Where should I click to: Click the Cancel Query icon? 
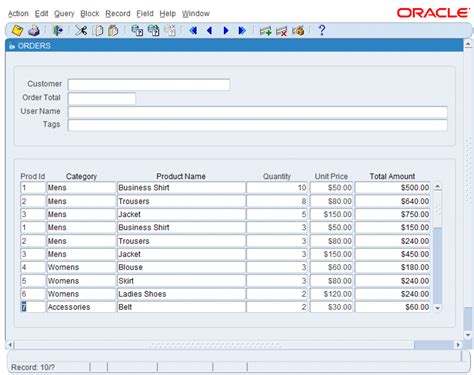click(170, 31)
